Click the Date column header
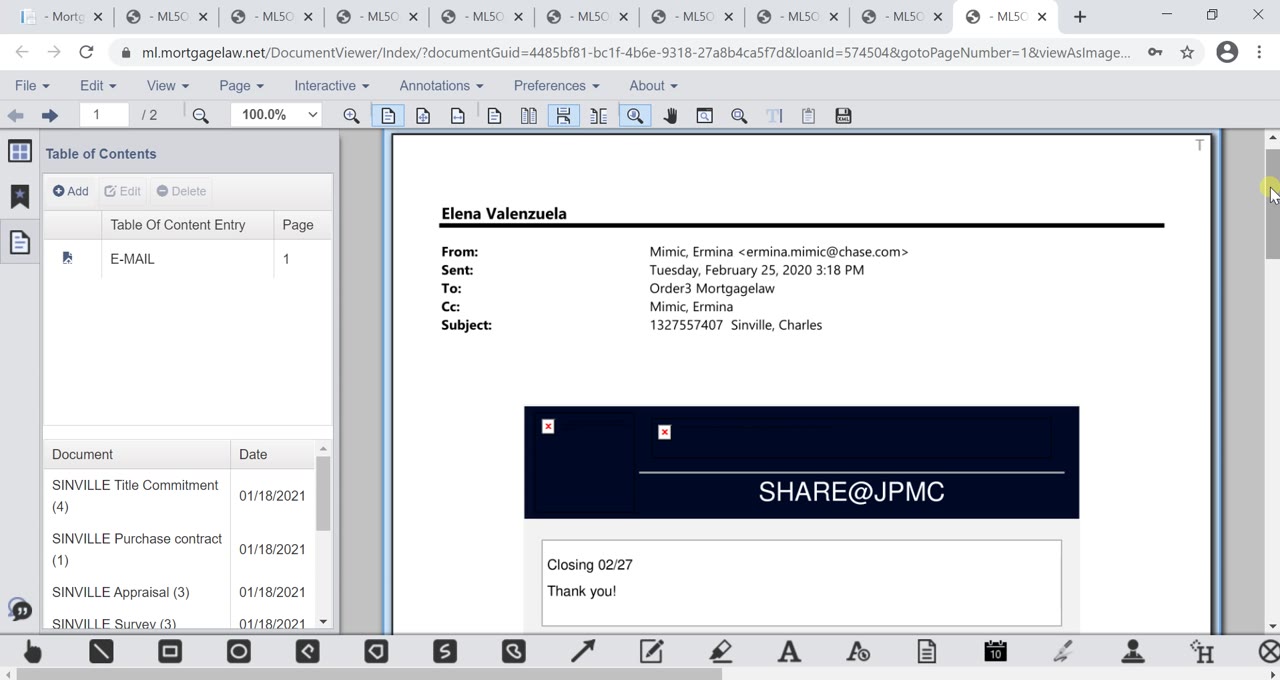Viewport: 1280px width, 680px height. click(273, 454)
